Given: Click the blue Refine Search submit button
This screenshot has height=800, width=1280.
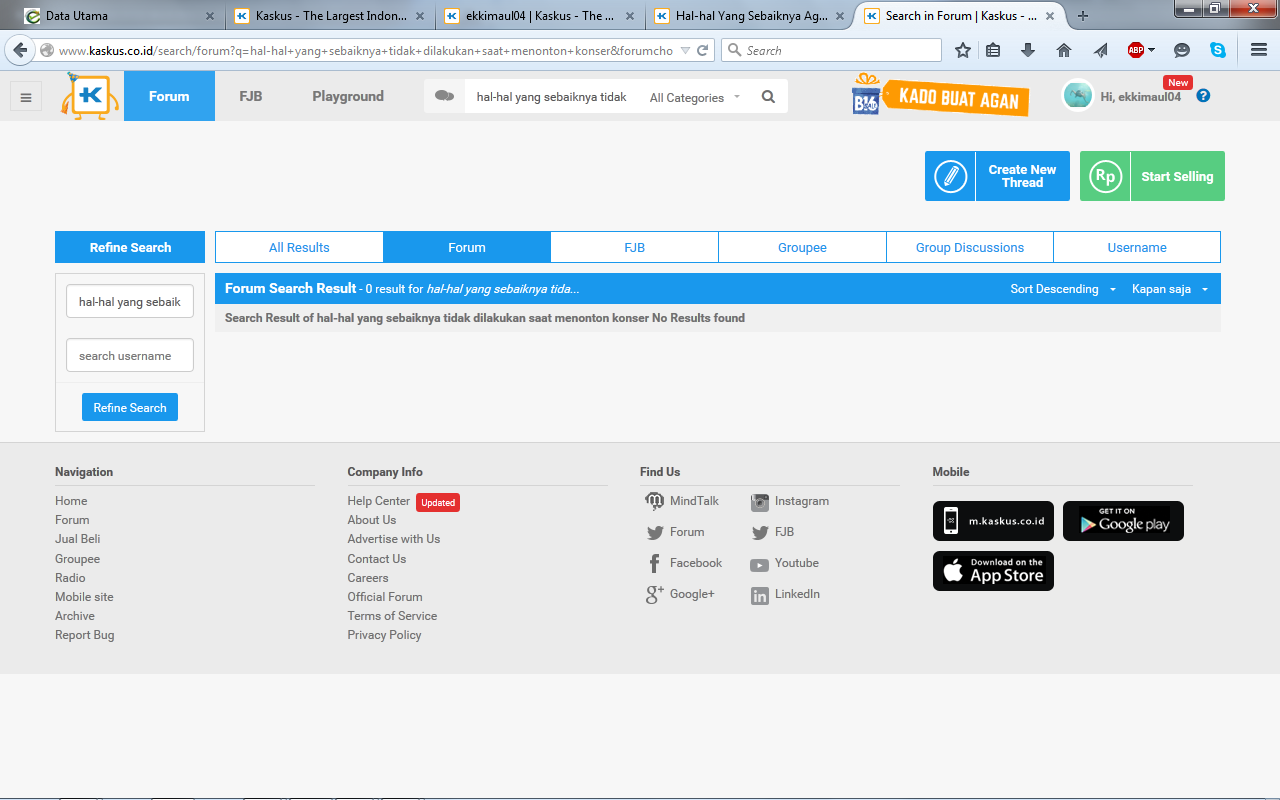Looking at the screenshot, I should pos(130,407).
